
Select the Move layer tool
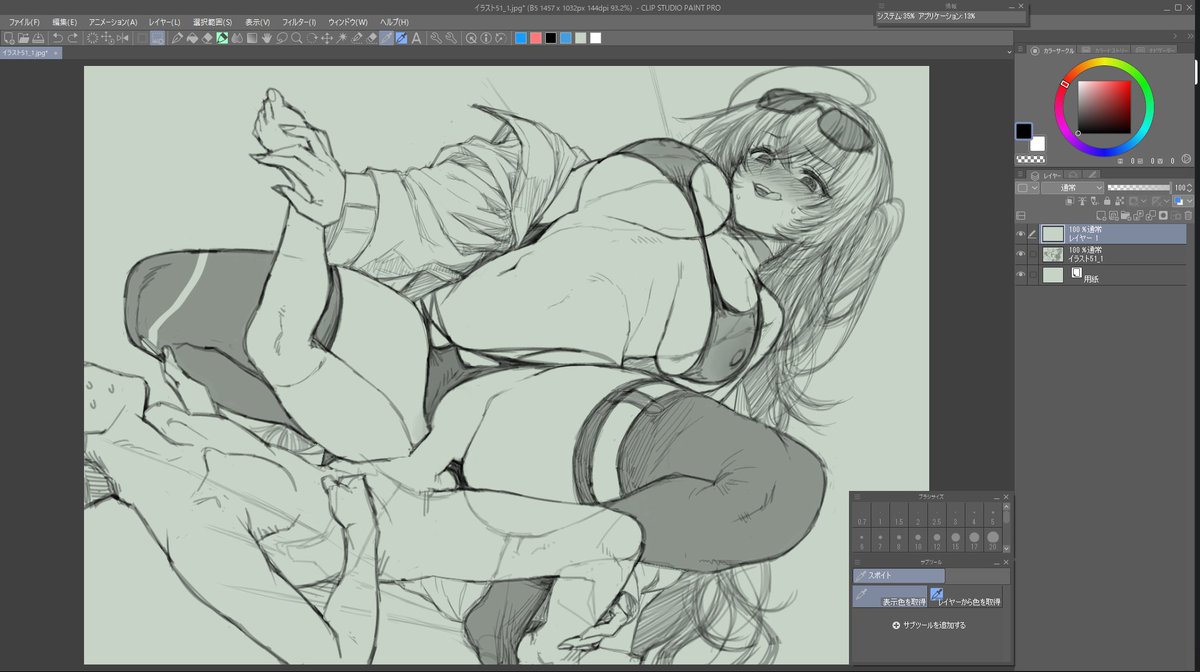tap(327, 38)
